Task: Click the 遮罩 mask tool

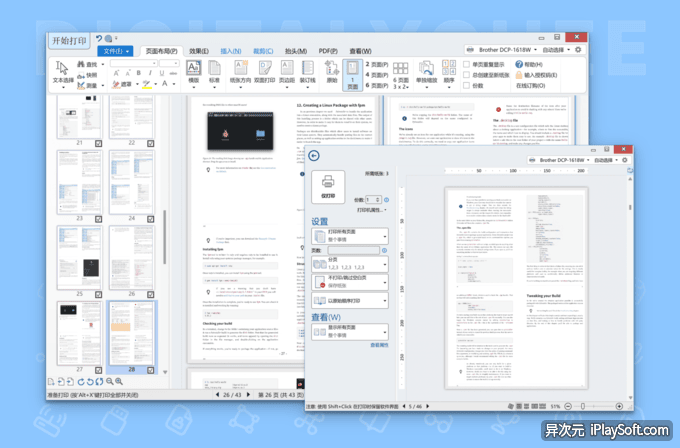Action: (x=122, y=84)
